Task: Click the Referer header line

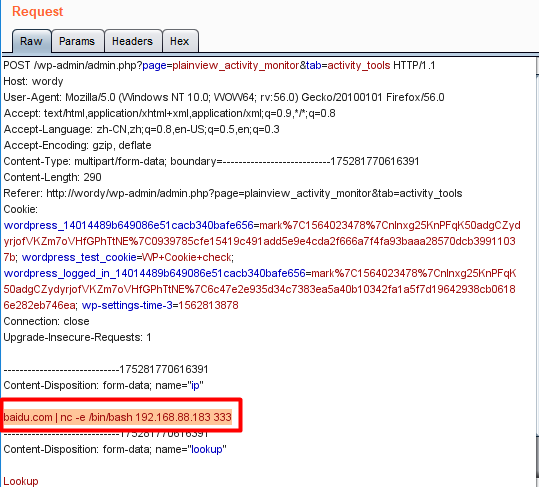Action: pyautogui.click(x=233, y=193)
